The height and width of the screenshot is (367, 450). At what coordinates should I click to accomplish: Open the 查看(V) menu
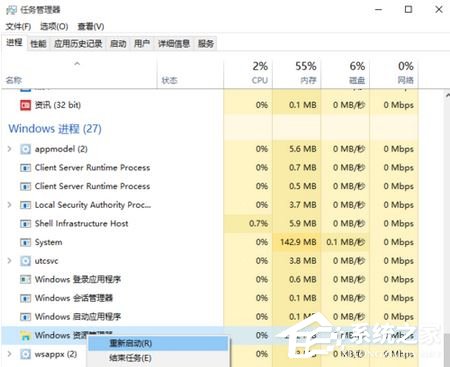coord(91,26)
